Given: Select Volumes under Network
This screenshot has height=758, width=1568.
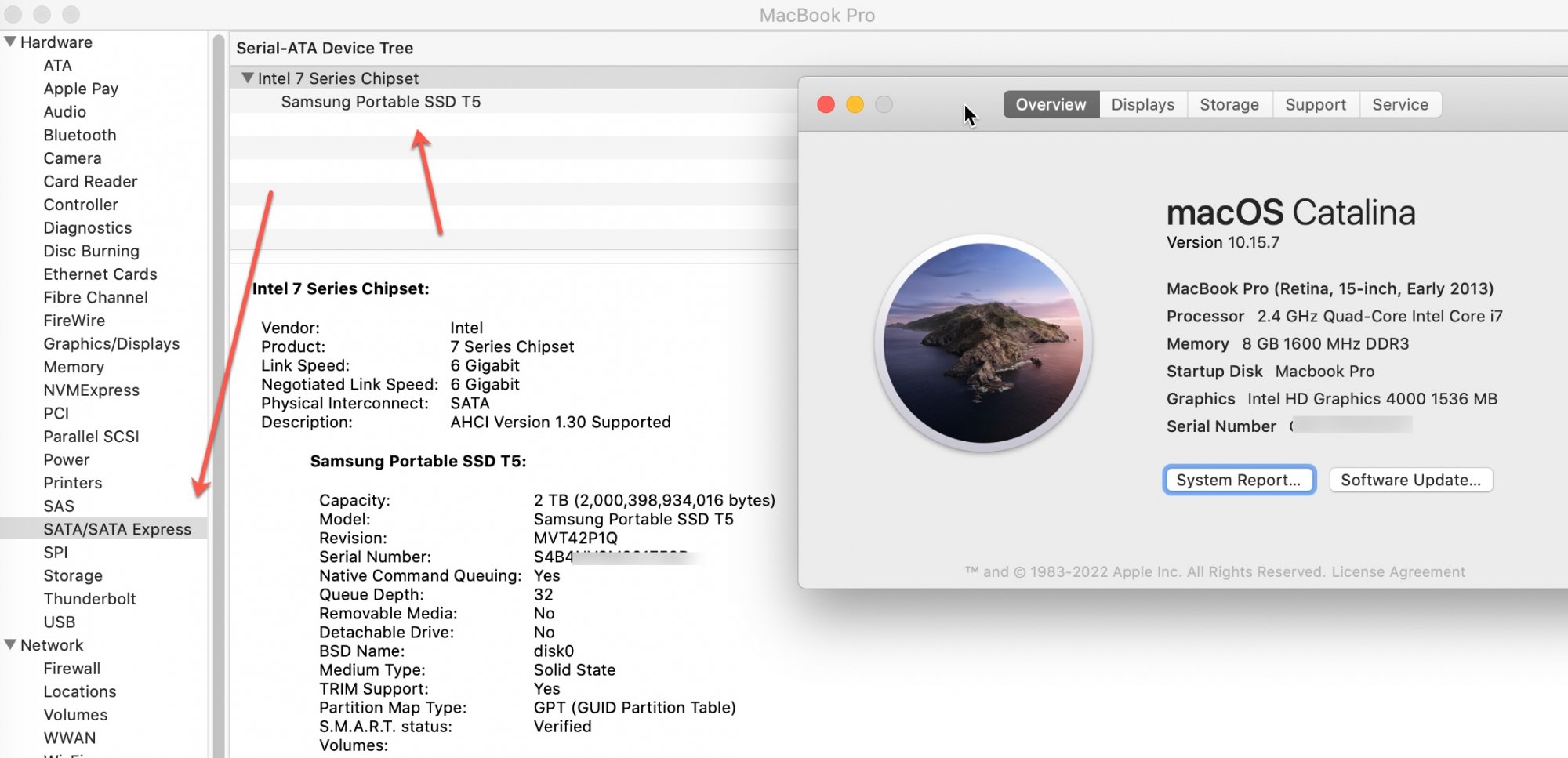Looking at the screenshot, I should (x=75, y=714).
